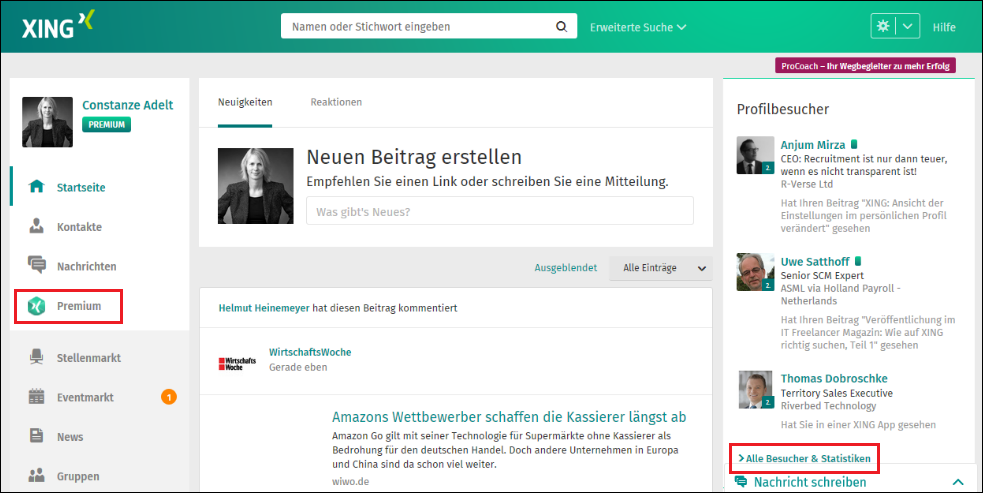Click the Eventmarkt calendar icon

[x=36, y=396]
